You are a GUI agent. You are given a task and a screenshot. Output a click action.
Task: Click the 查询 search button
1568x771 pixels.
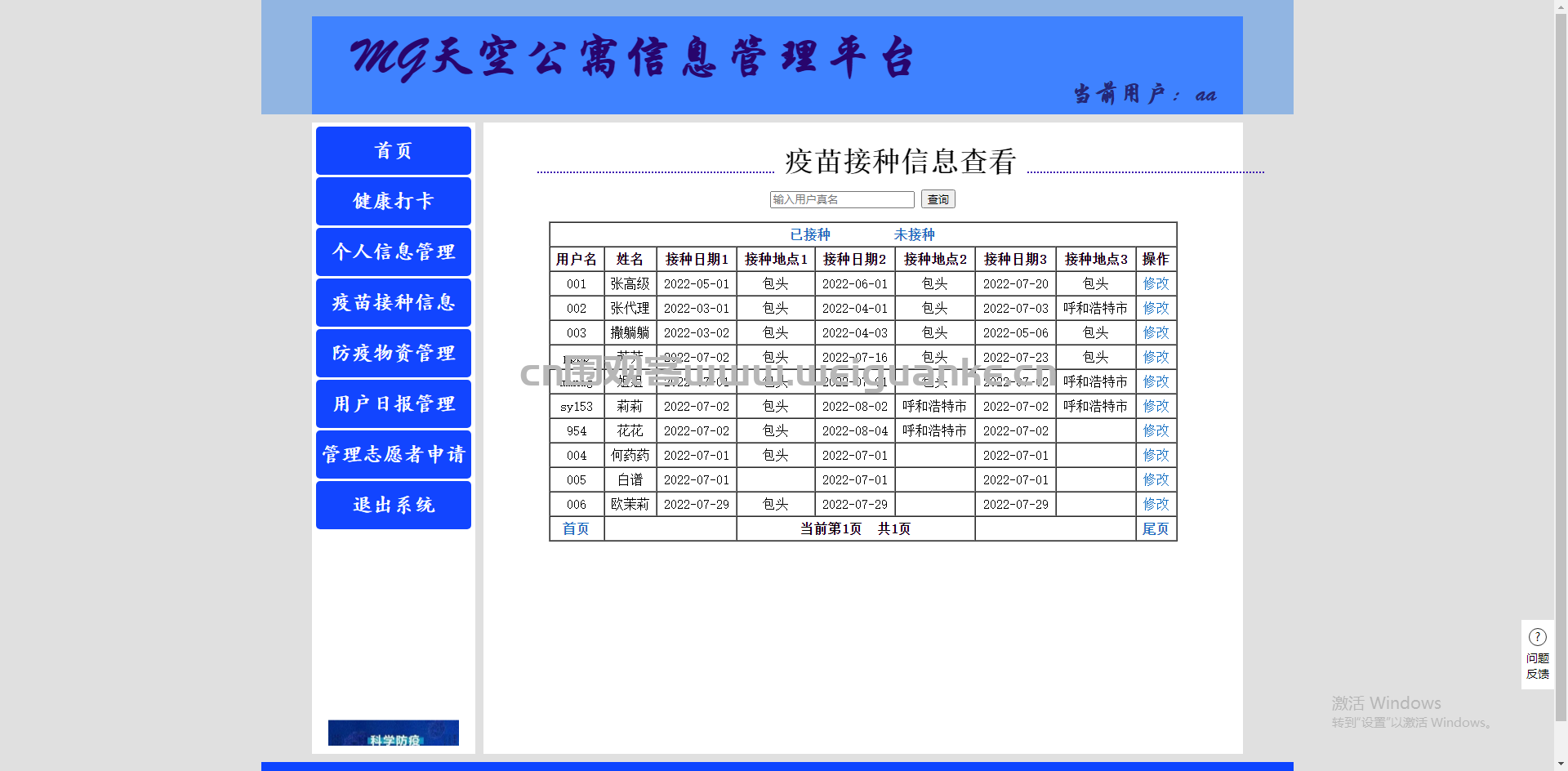point(938,199)
